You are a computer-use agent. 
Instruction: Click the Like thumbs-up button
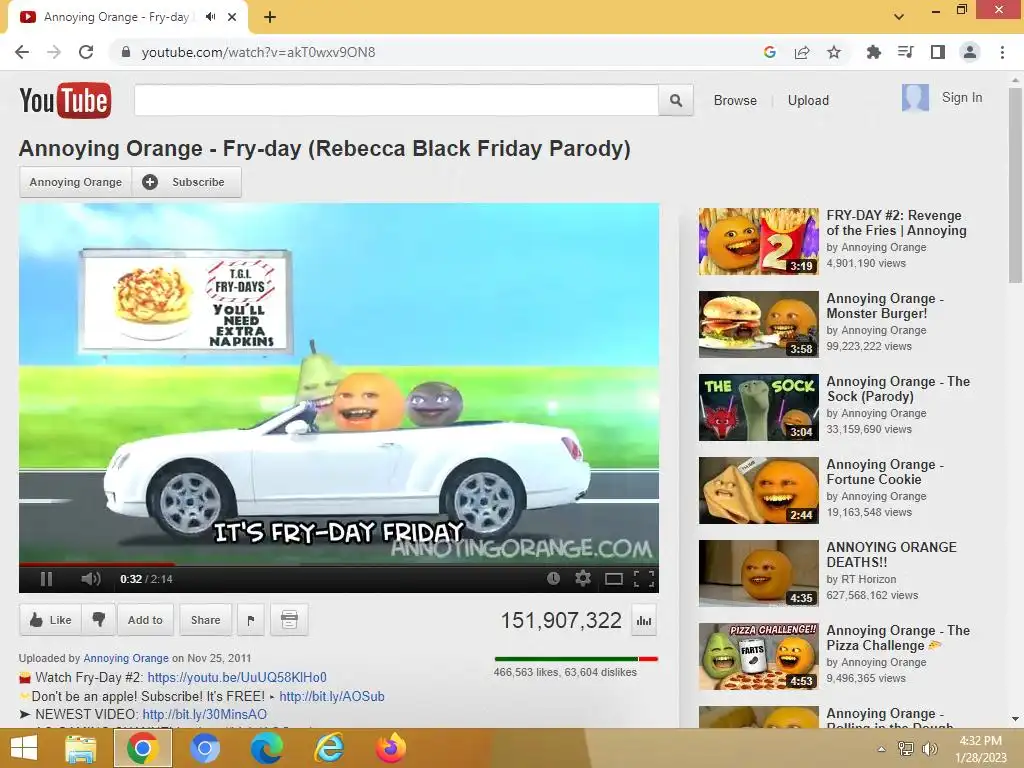coord(50,620)
